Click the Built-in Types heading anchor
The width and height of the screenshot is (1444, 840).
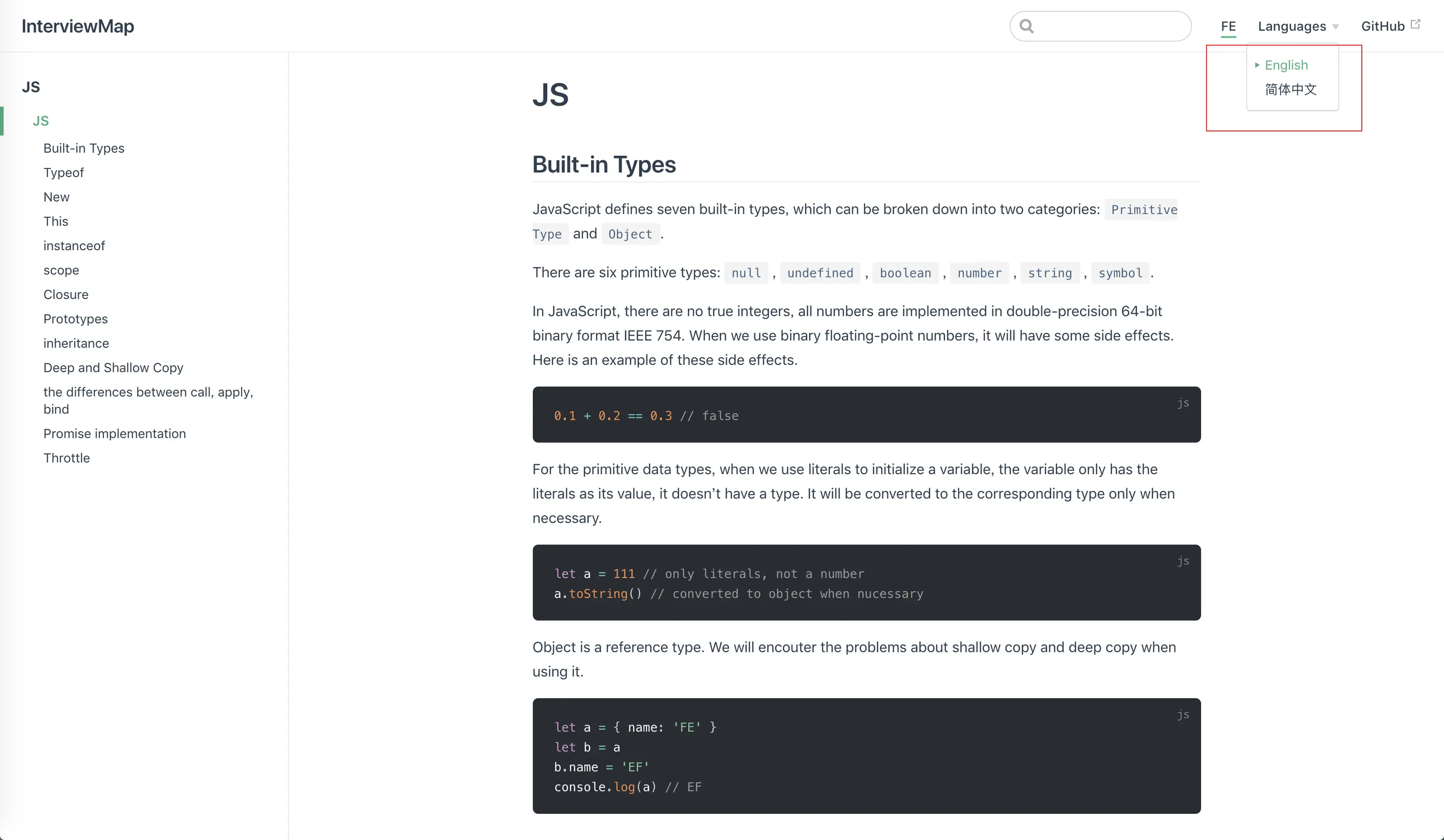tap(604, 165)
